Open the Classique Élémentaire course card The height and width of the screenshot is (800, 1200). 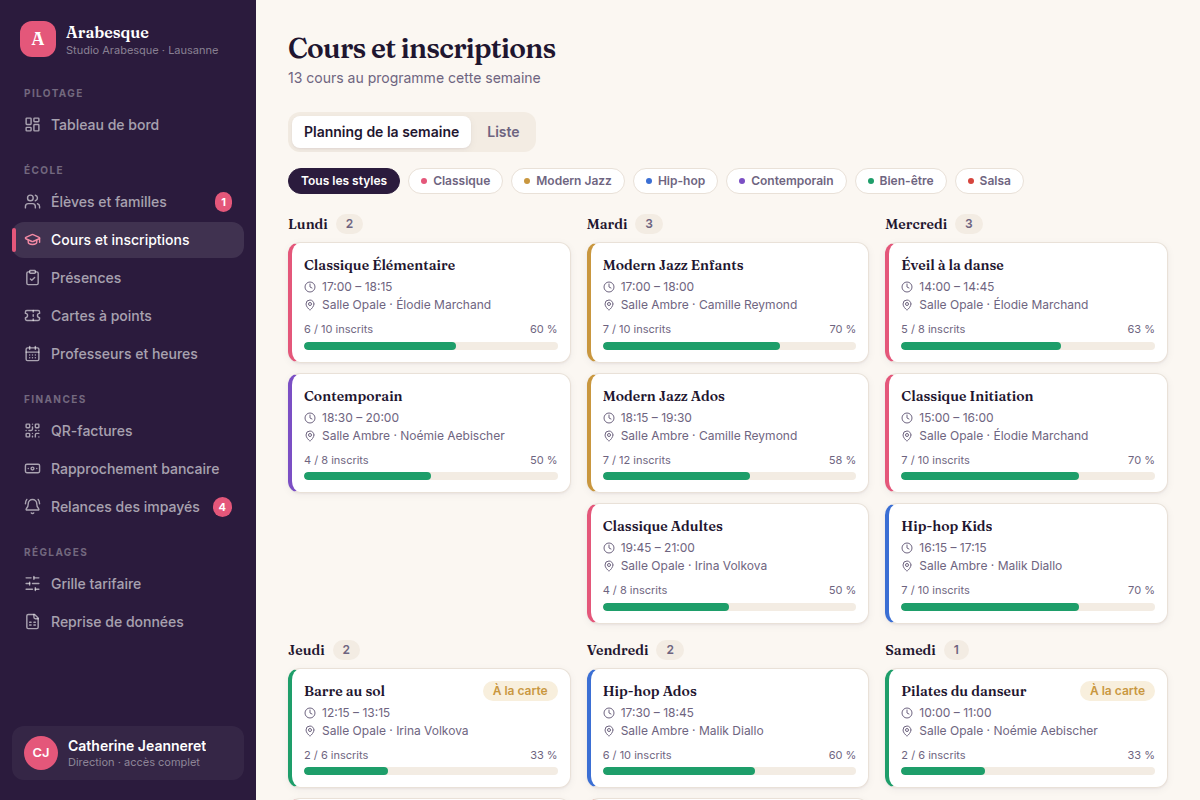point(429,302)
